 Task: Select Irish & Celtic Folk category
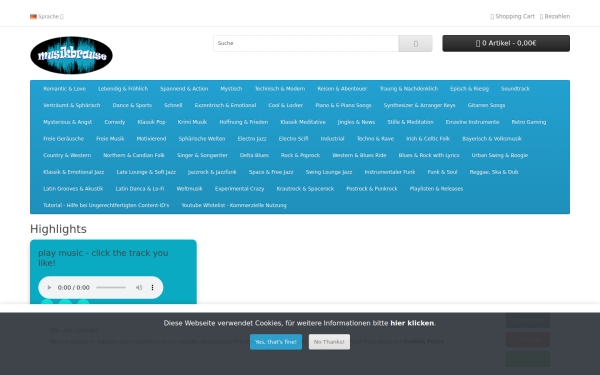(428, 139)
